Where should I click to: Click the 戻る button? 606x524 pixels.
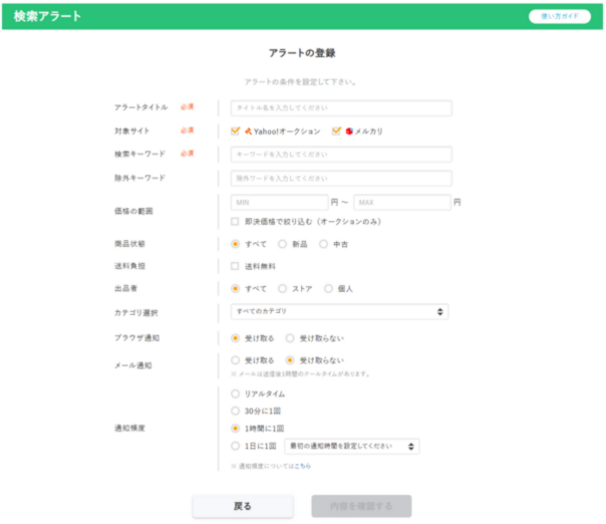click(243, 506)
